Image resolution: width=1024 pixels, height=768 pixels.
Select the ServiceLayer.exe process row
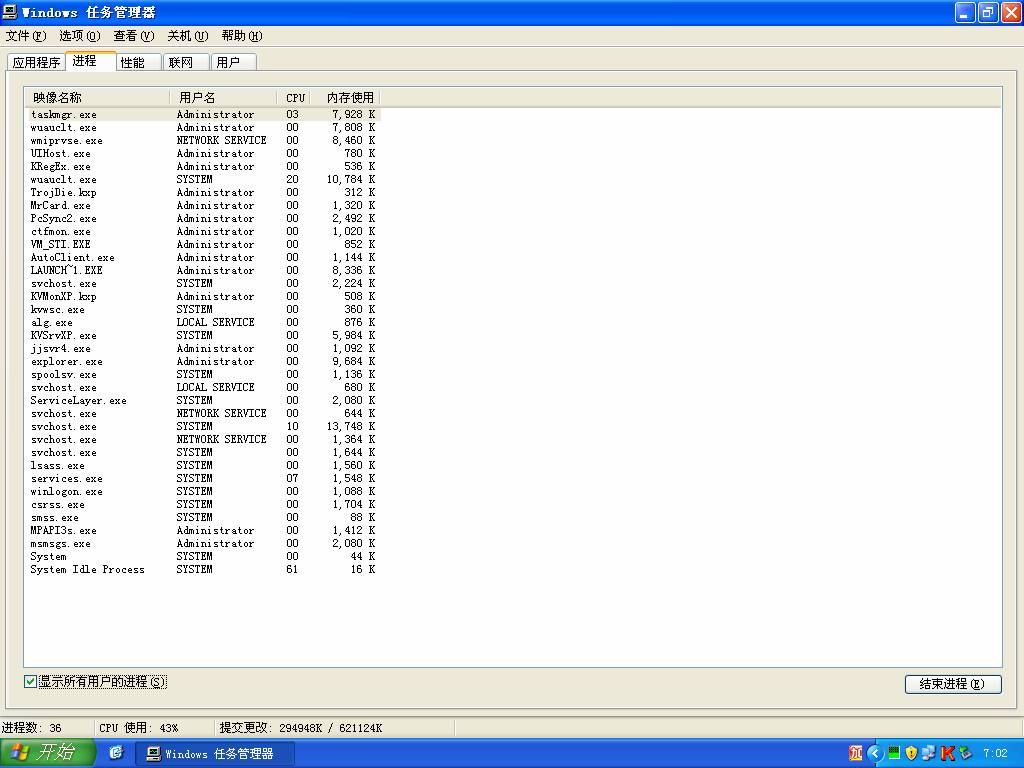[203, 400]
